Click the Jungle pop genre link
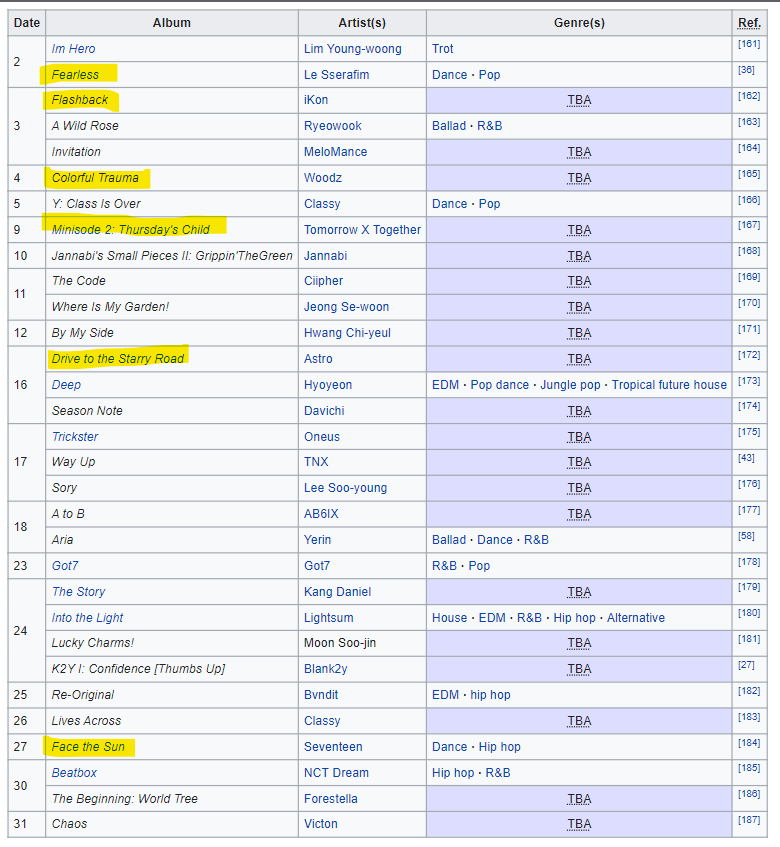The width and height of the screenshot is (780, 847). (x=570, y=385)
